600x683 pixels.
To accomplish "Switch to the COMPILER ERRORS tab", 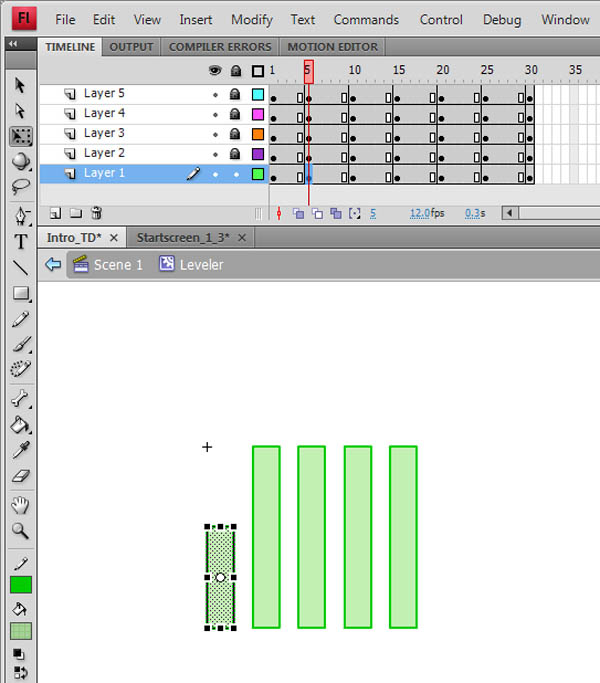I will pos(220,47).
